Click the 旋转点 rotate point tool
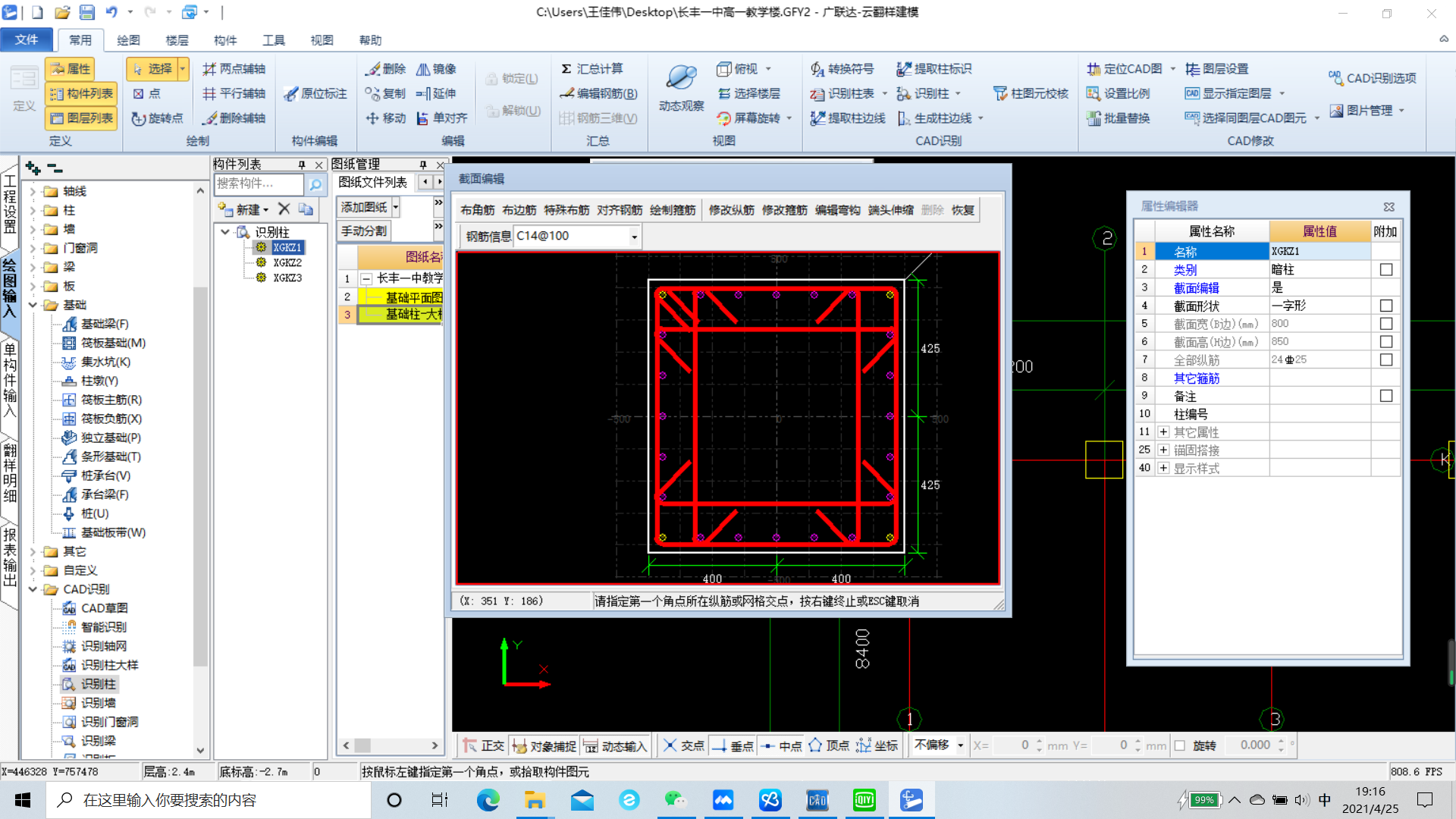Screen dimensions: 1456x819 click(157, 118)
